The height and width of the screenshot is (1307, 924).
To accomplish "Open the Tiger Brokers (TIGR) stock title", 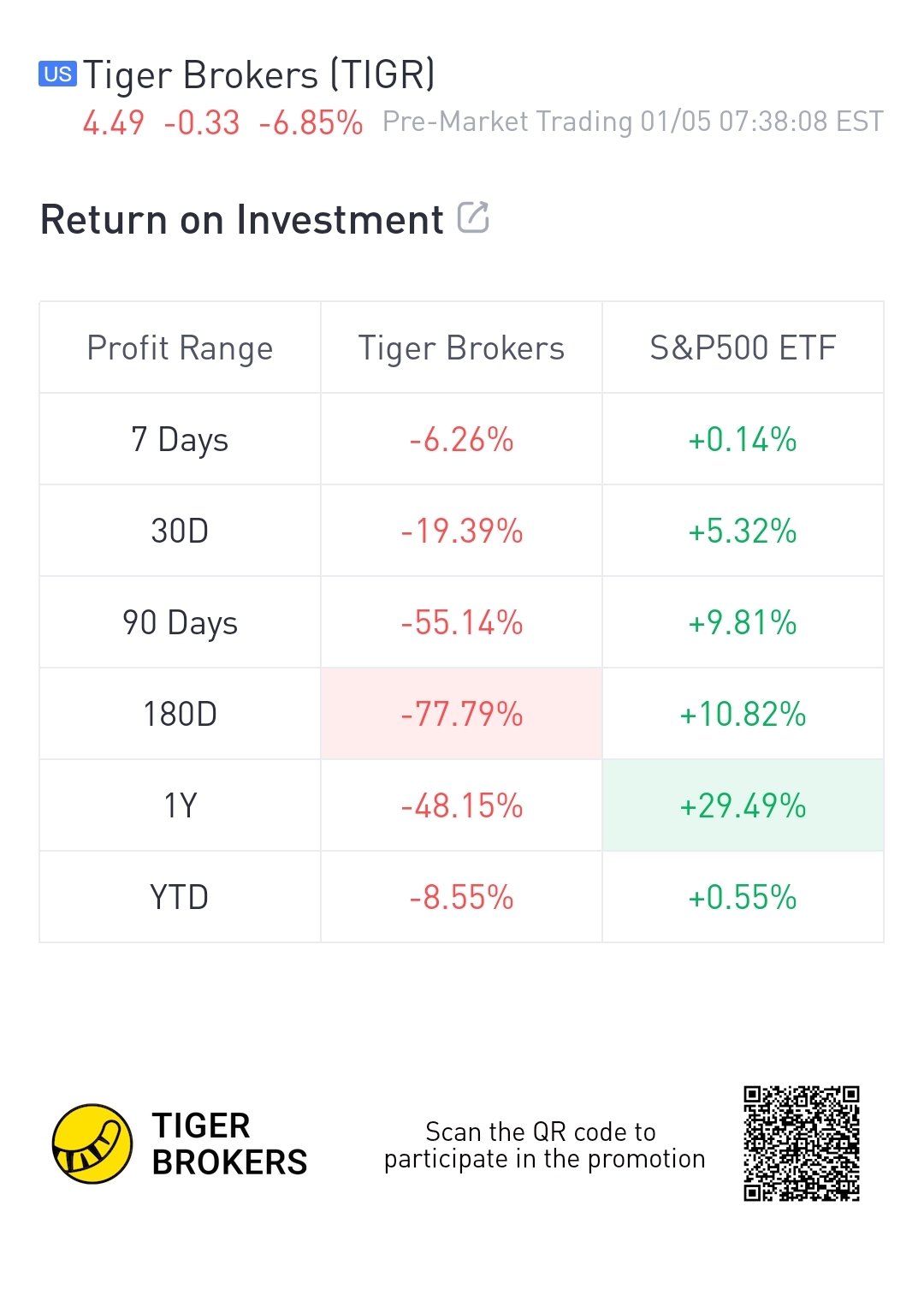I will click(x=258, y=75).
